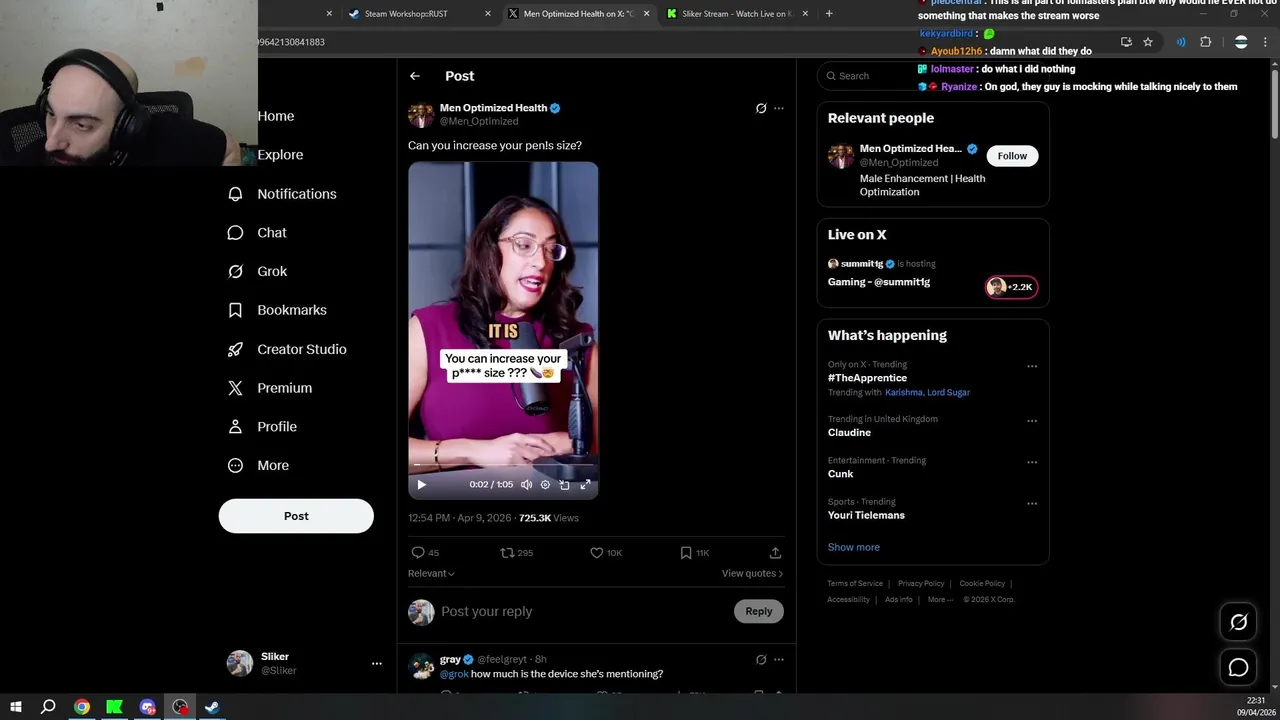This screenshot has width=1280, height=720.
Task: Open Profile from the sidebar
Action: click(x=263, y=427)
